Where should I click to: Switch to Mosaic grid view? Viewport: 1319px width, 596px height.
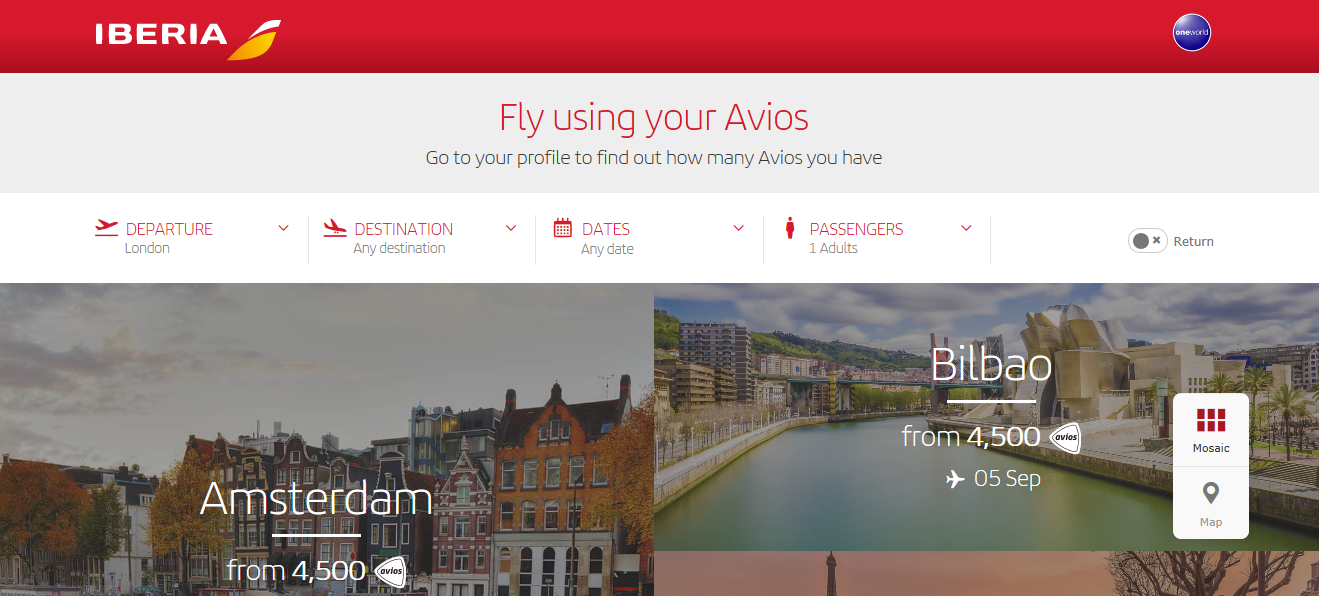1211,430
